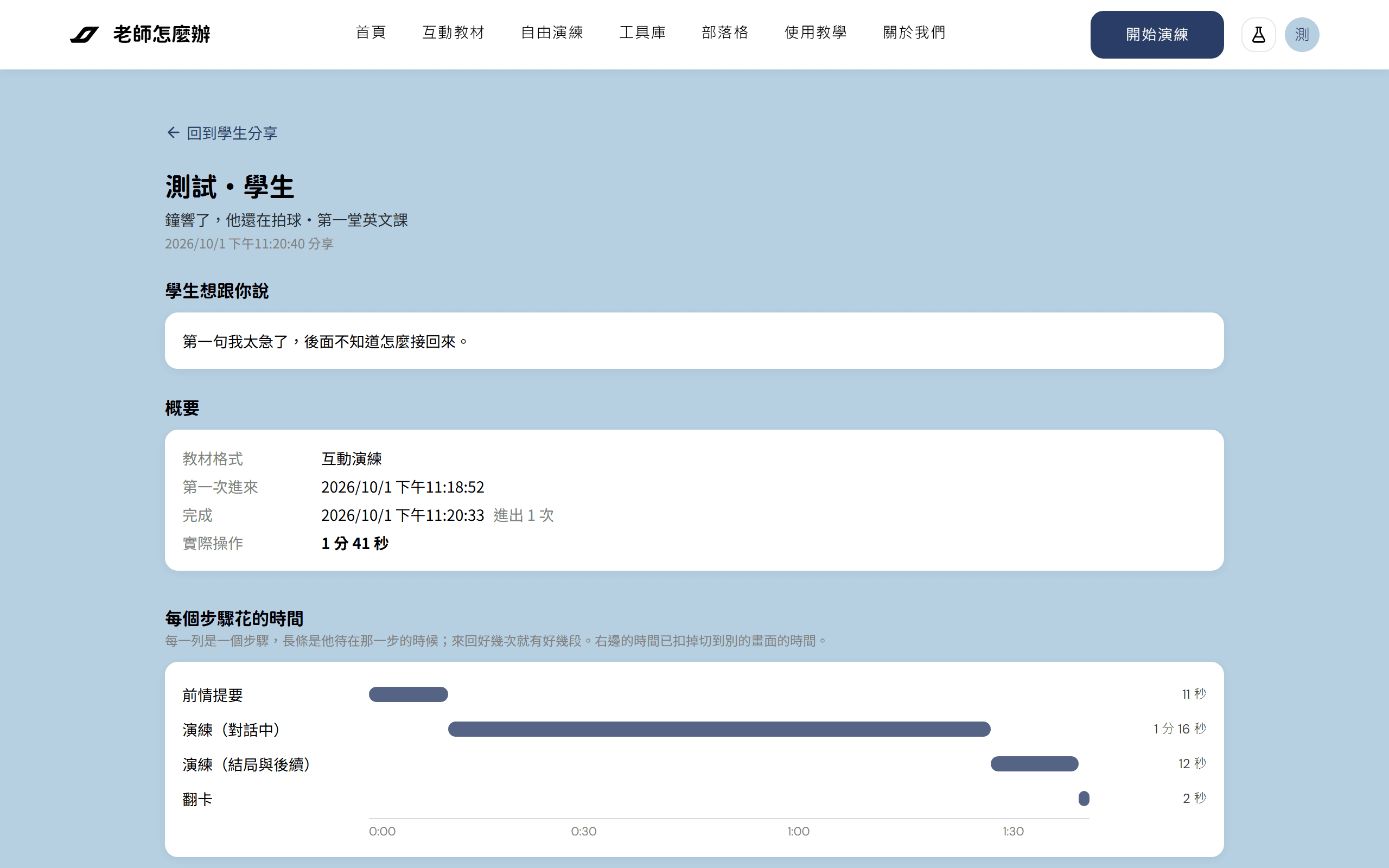Go to 首頁 in the navigation

pos(370,33)
